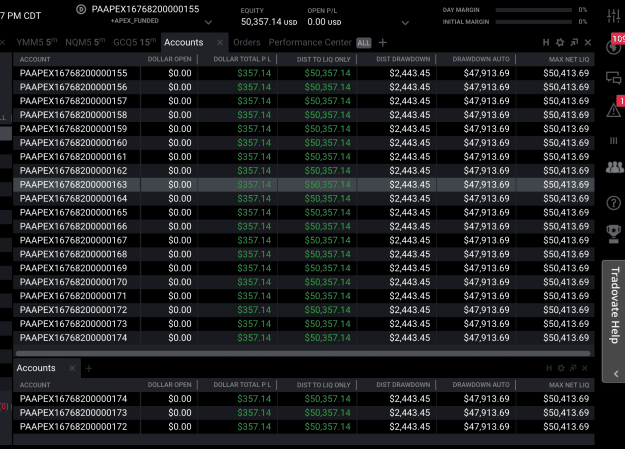The width and height of the screenshot is (625, 449).
Task: Close the upper Accounts tab
Action: (x=220, y=42)
